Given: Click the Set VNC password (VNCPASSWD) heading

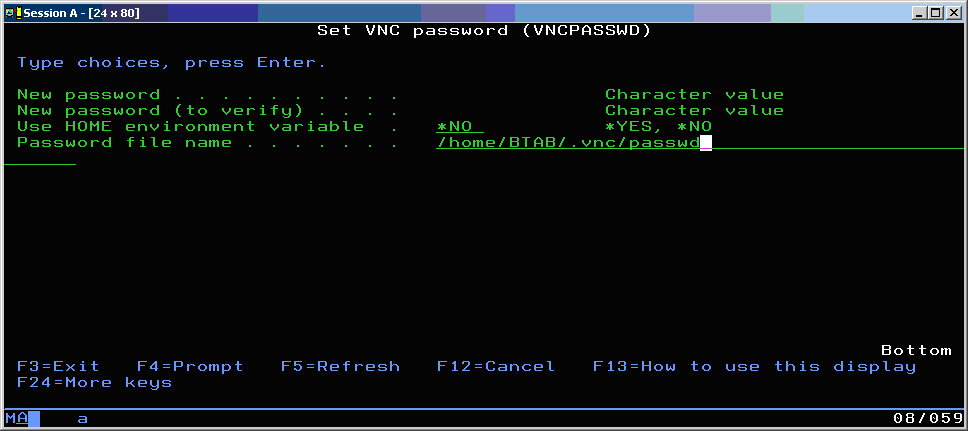Looking at the screenshot, I should tap(484, 30).
